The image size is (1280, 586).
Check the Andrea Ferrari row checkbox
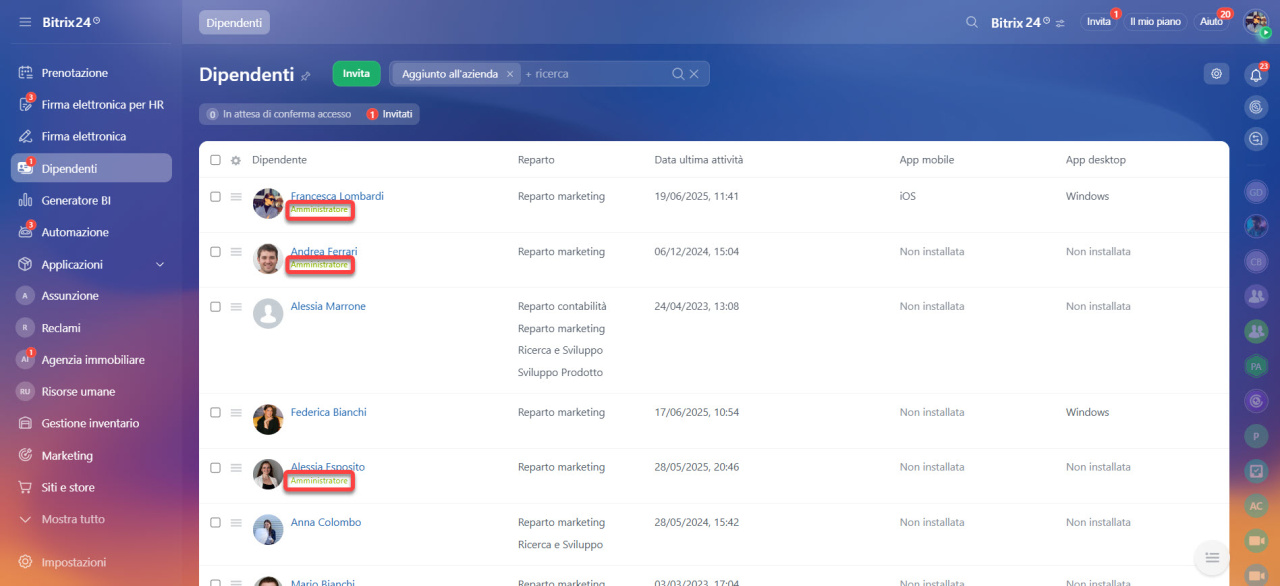click(x=216, y=252)
